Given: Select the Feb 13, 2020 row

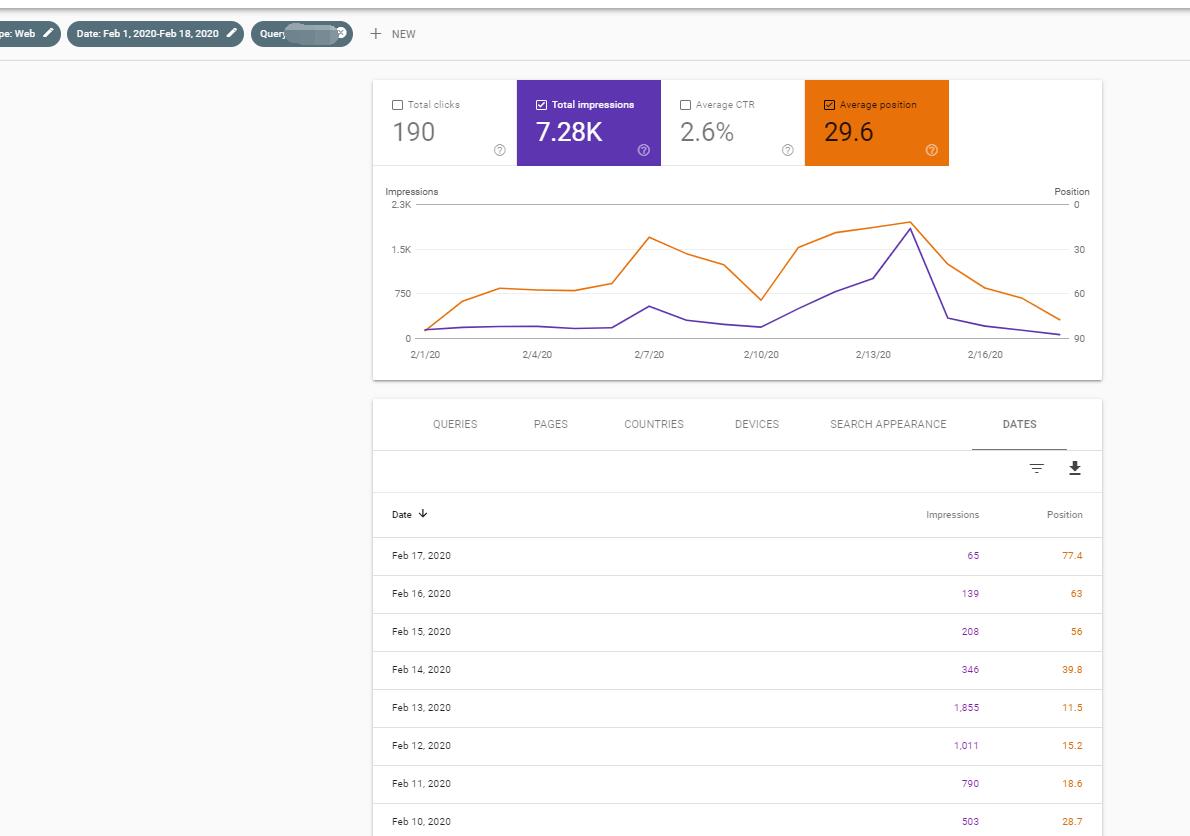Looking at the screenshot, I should [737, 708].
